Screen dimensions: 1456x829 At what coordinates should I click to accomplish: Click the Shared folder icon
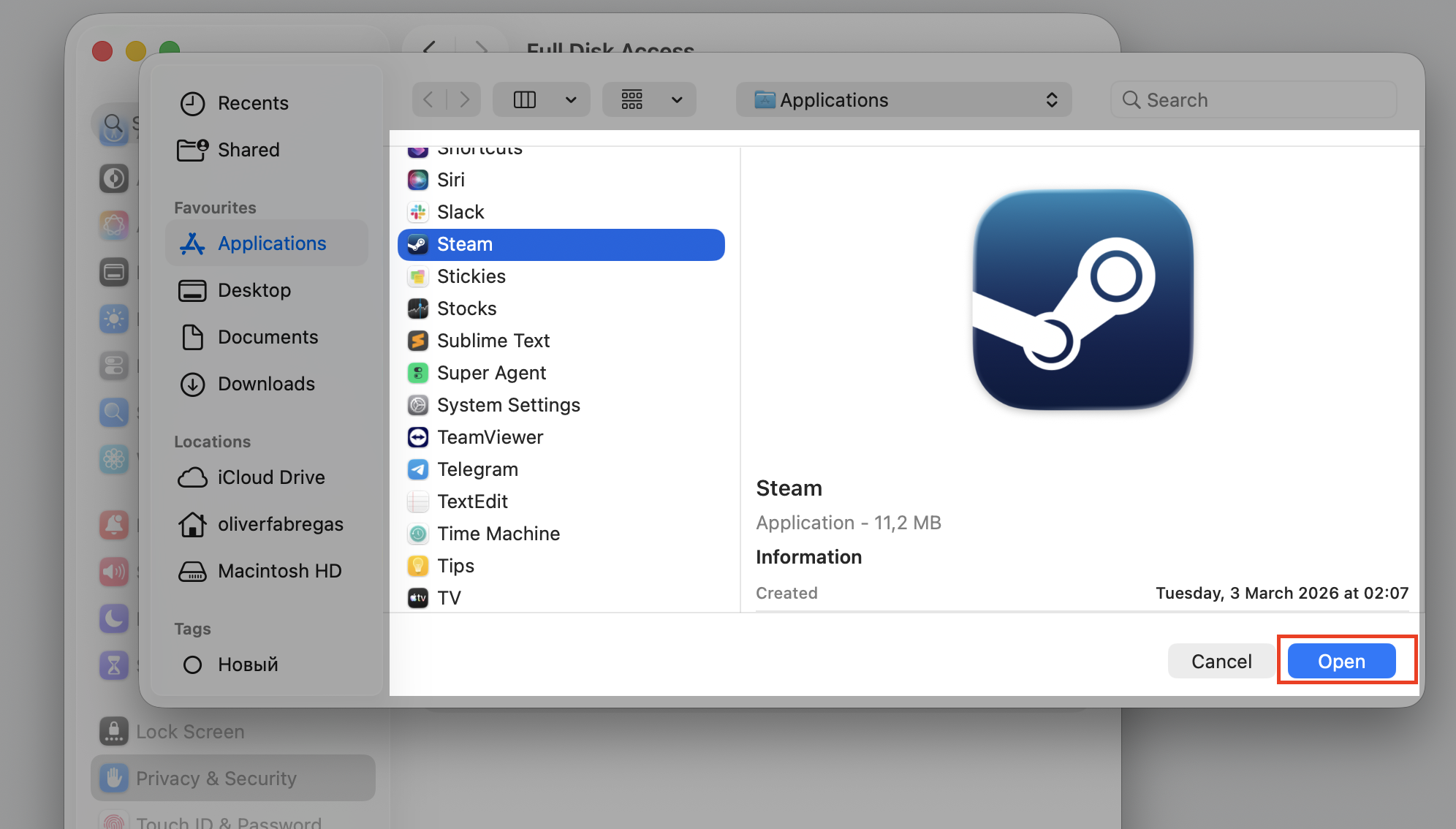tap(192, 150)
